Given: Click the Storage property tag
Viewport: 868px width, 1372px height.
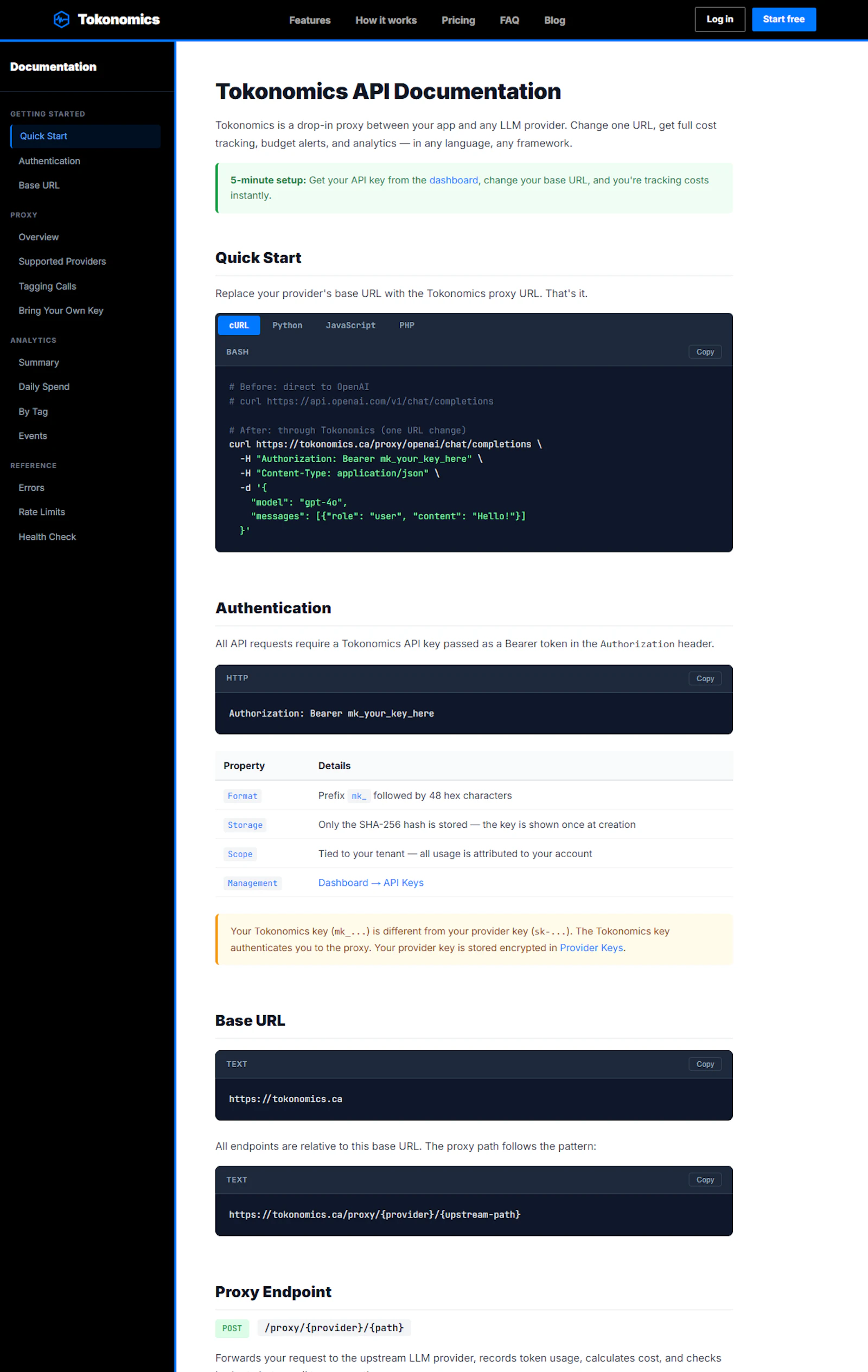Looking at the screenshot, I should [245, 825].
